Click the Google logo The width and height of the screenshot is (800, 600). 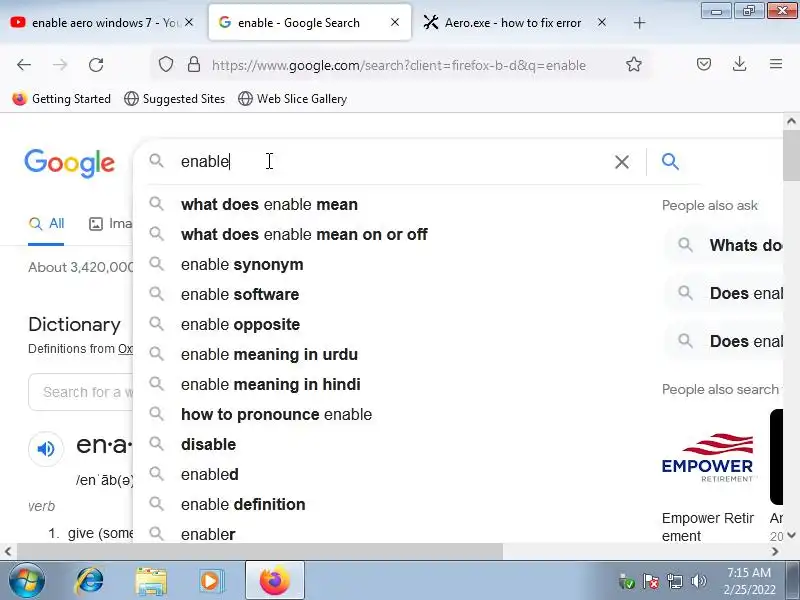[x=69, y=163]
